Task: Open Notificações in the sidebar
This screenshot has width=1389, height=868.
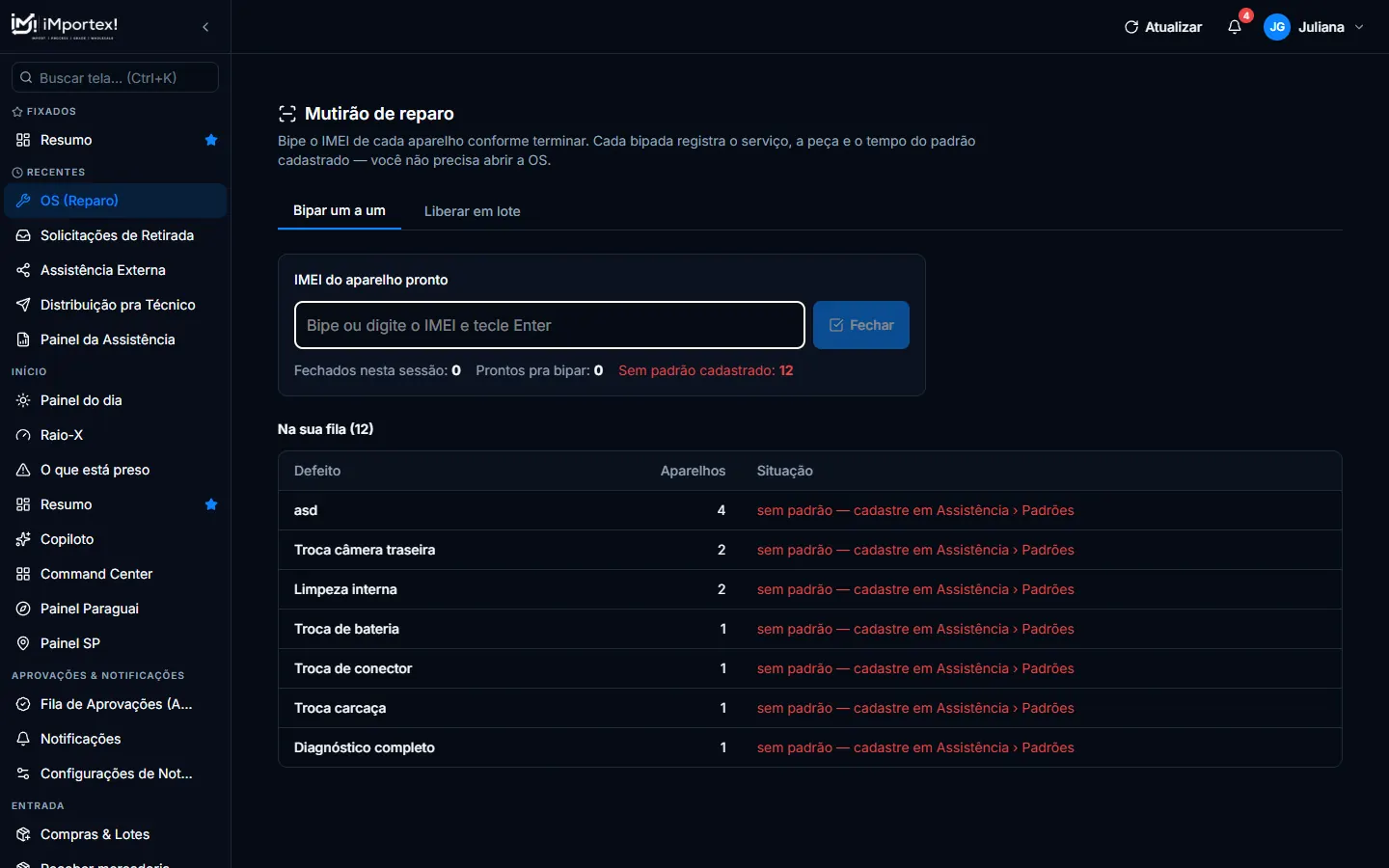Action: (x=116, y=739)
